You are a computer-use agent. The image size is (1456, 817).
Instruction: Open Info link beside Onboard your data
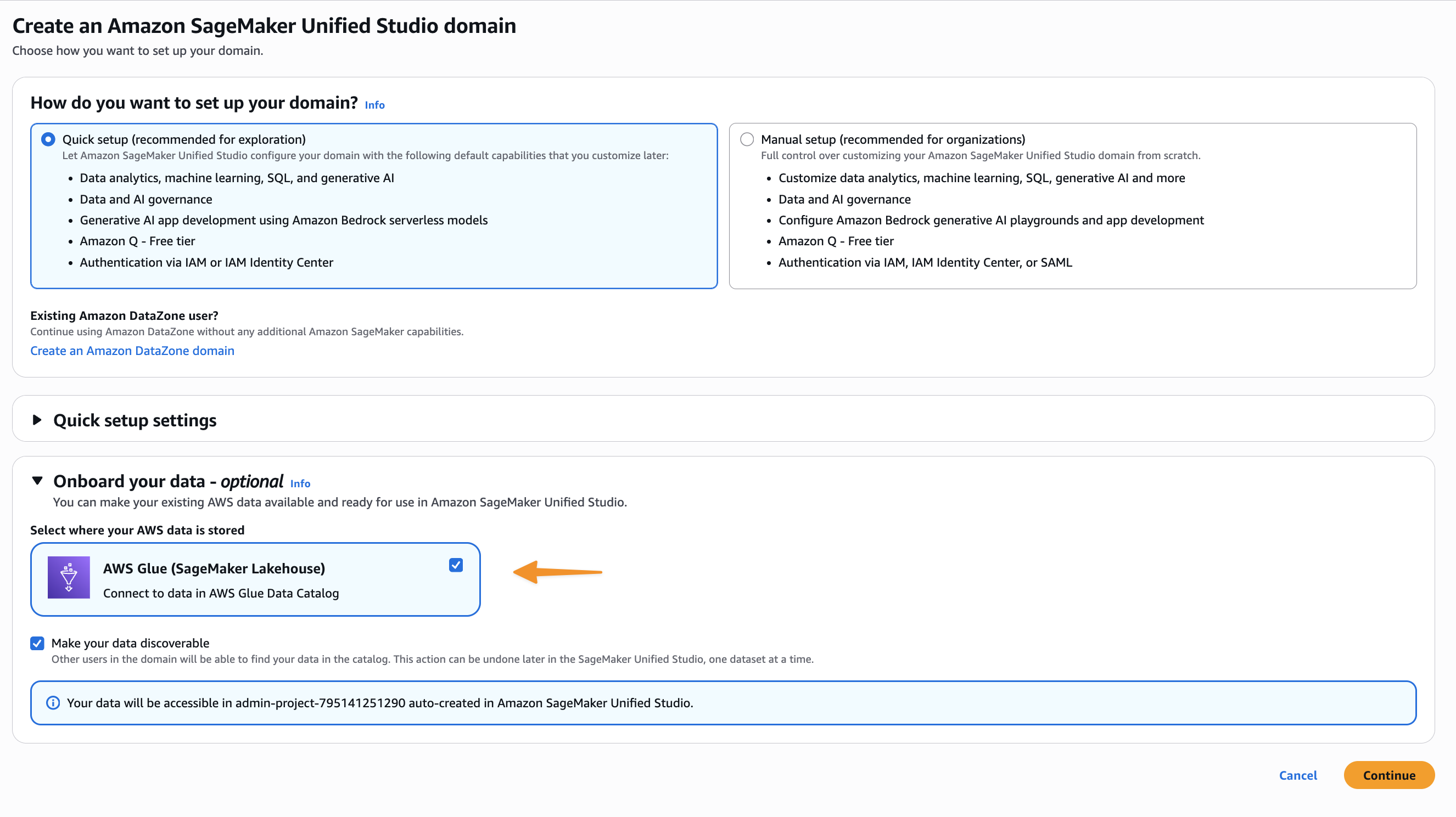300,483
